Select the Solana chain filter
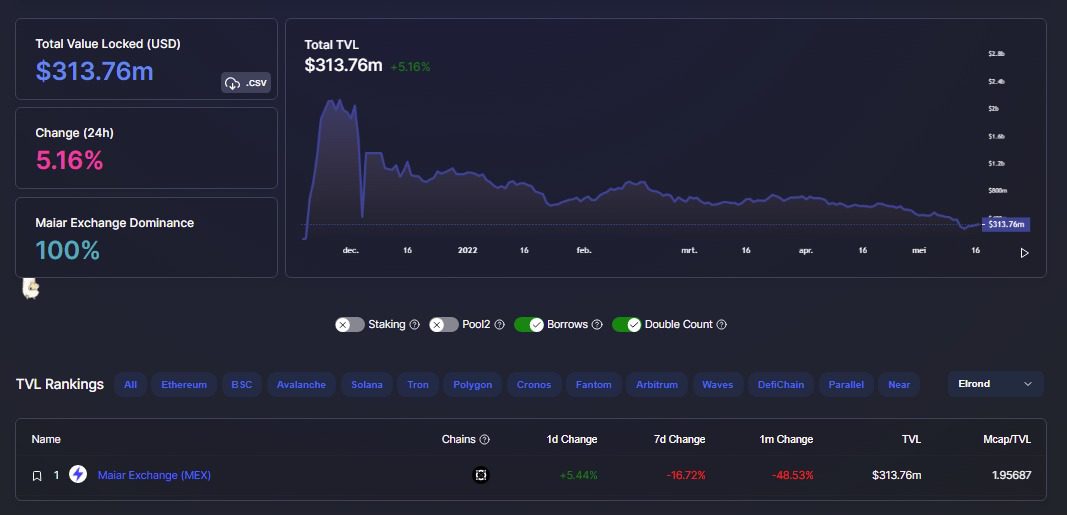Screen dimensions: 1067x515 (367, 384)
